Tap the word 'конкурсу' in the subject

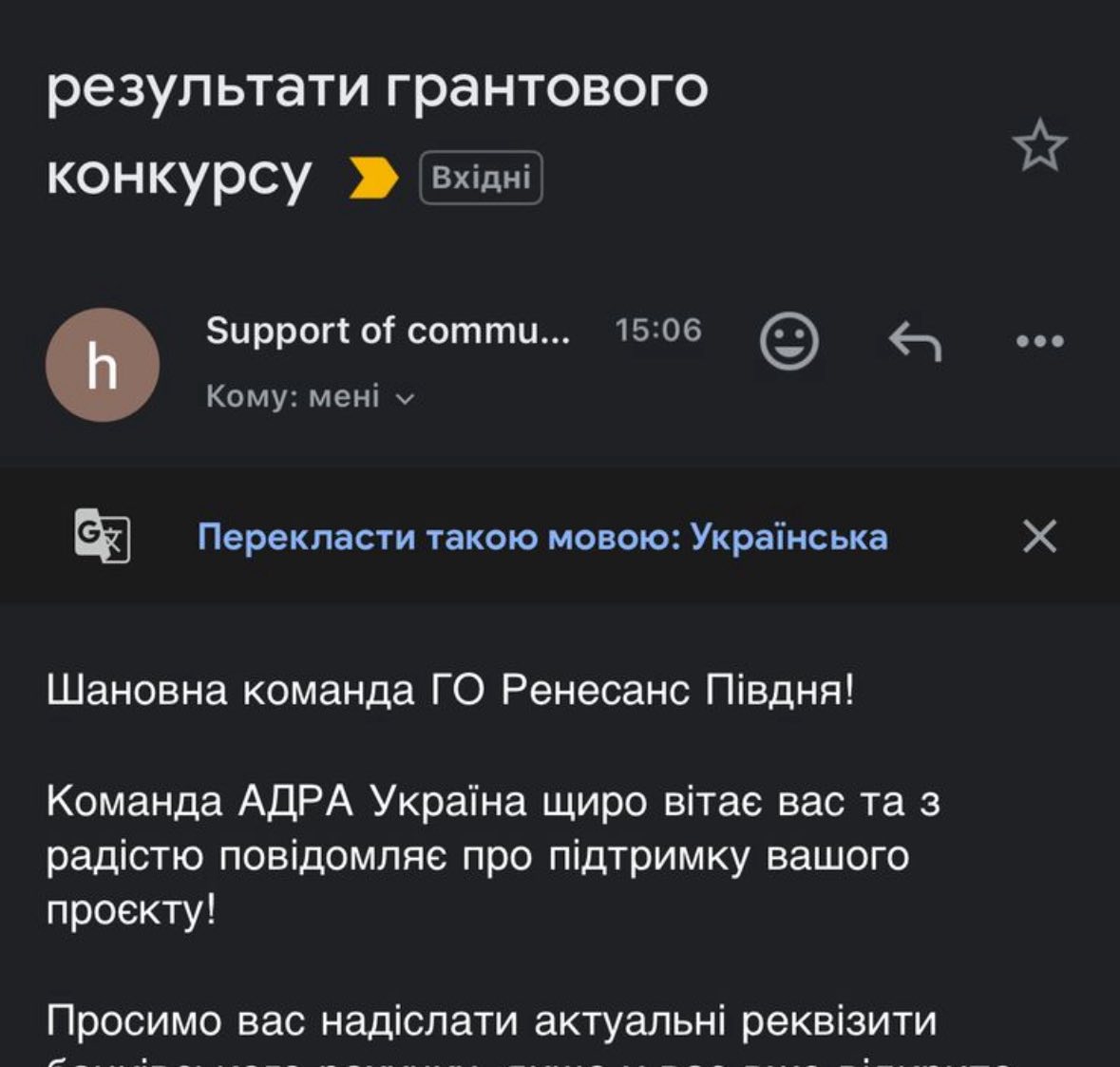tap(179, 176)
